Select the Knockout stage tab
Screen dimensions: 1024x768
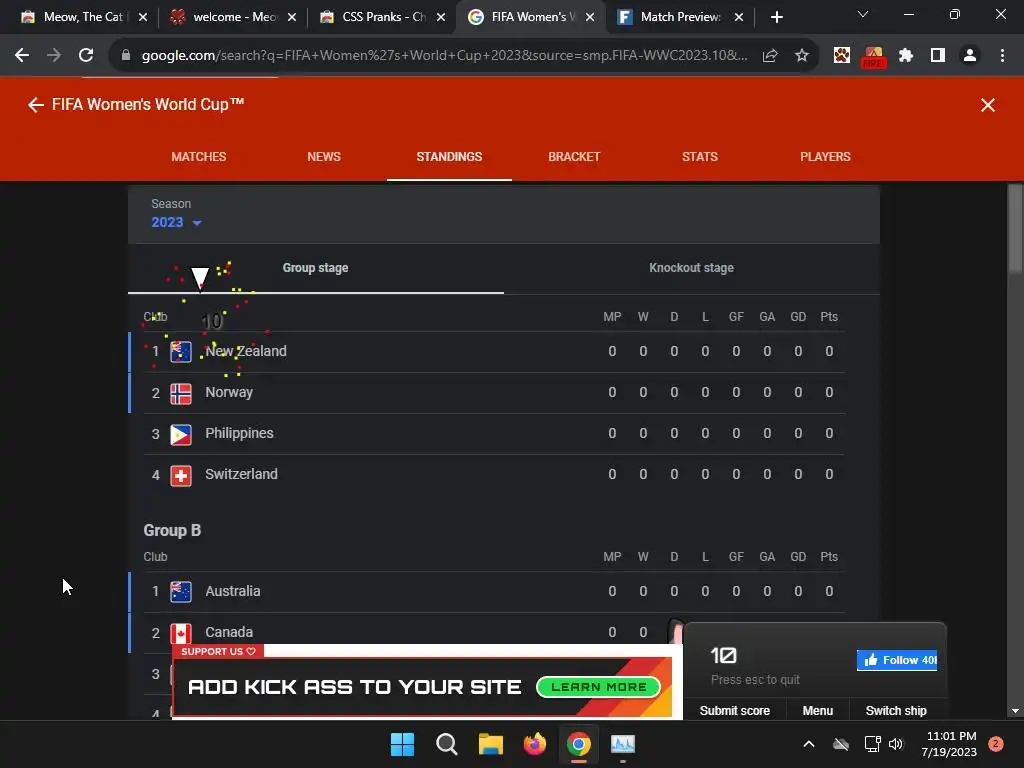click(x=691, y=268)
